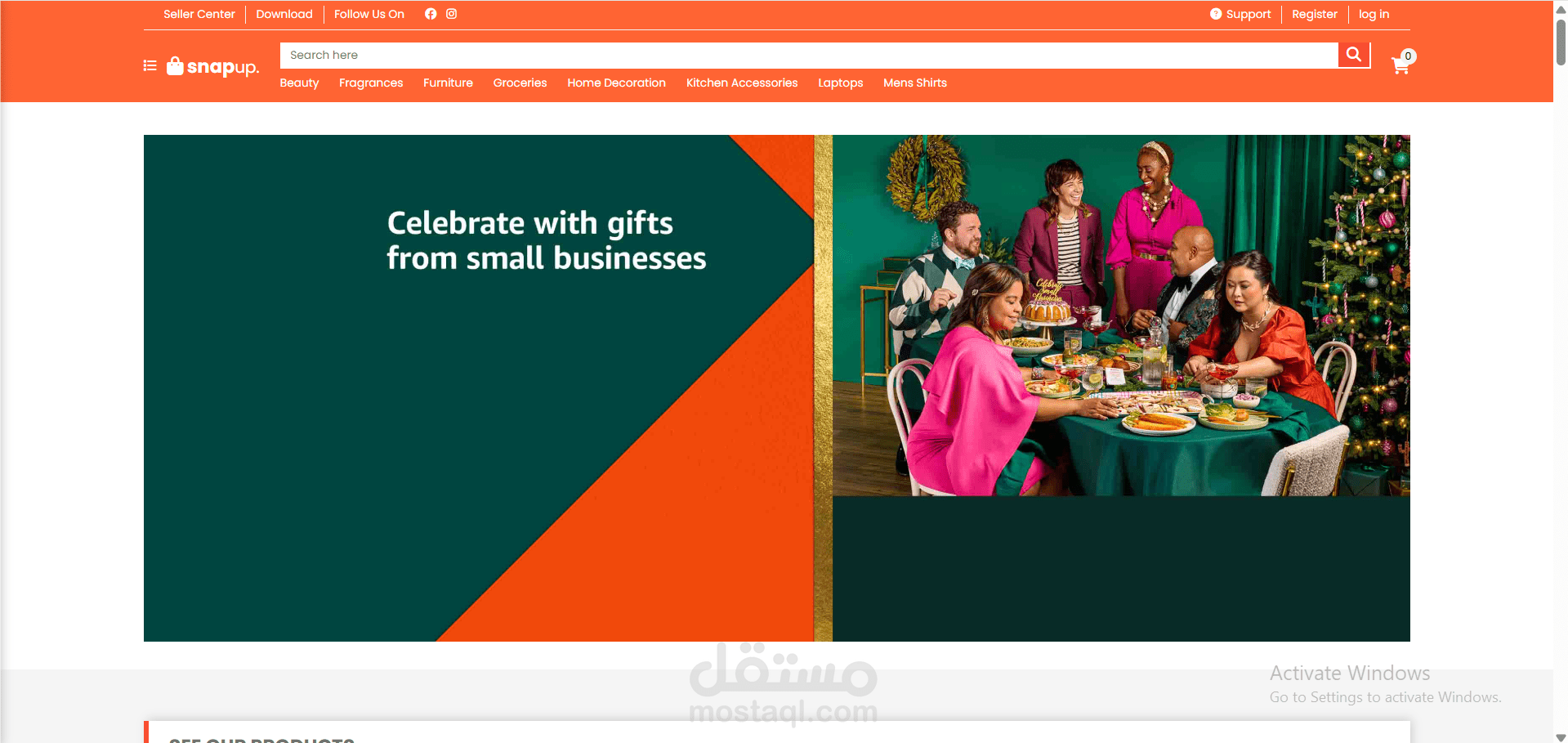Select the Beauty category
Image resolution: width=1568 pixels, height=743 pixels.
tap(299, 83)
